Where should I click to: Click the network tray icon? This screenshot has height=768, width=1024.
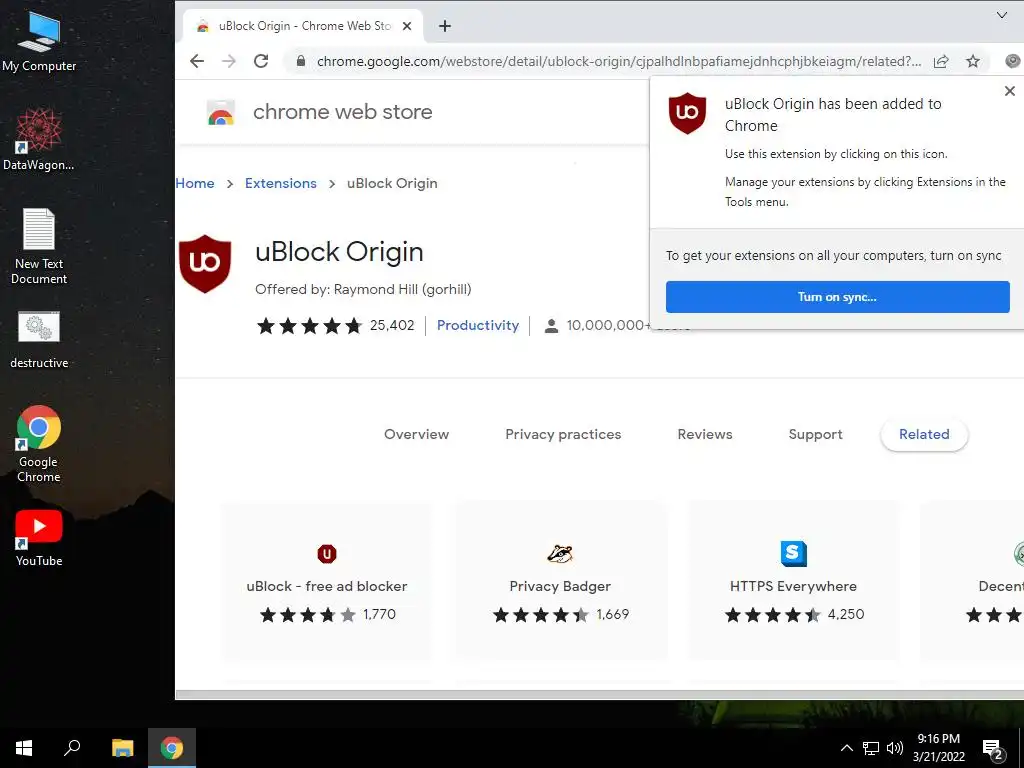pos(871,748)
